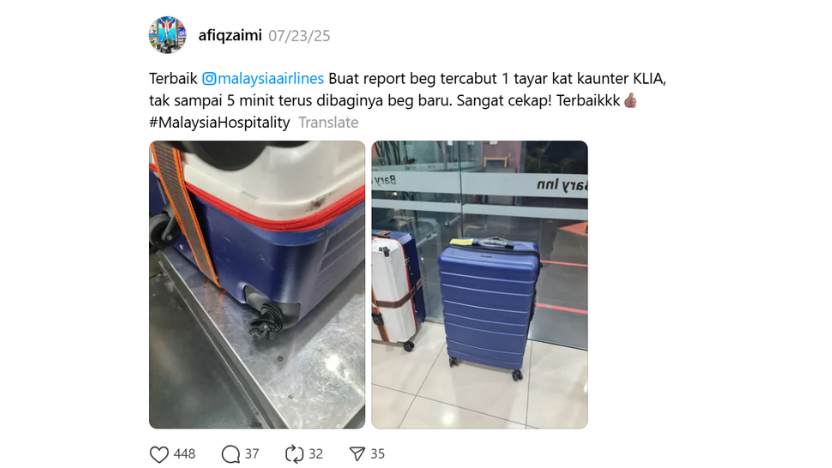This screenshot has width=832, height=468.
Task: Open afiqzaimi's profile picture avatar
Action: coord(167,35)
